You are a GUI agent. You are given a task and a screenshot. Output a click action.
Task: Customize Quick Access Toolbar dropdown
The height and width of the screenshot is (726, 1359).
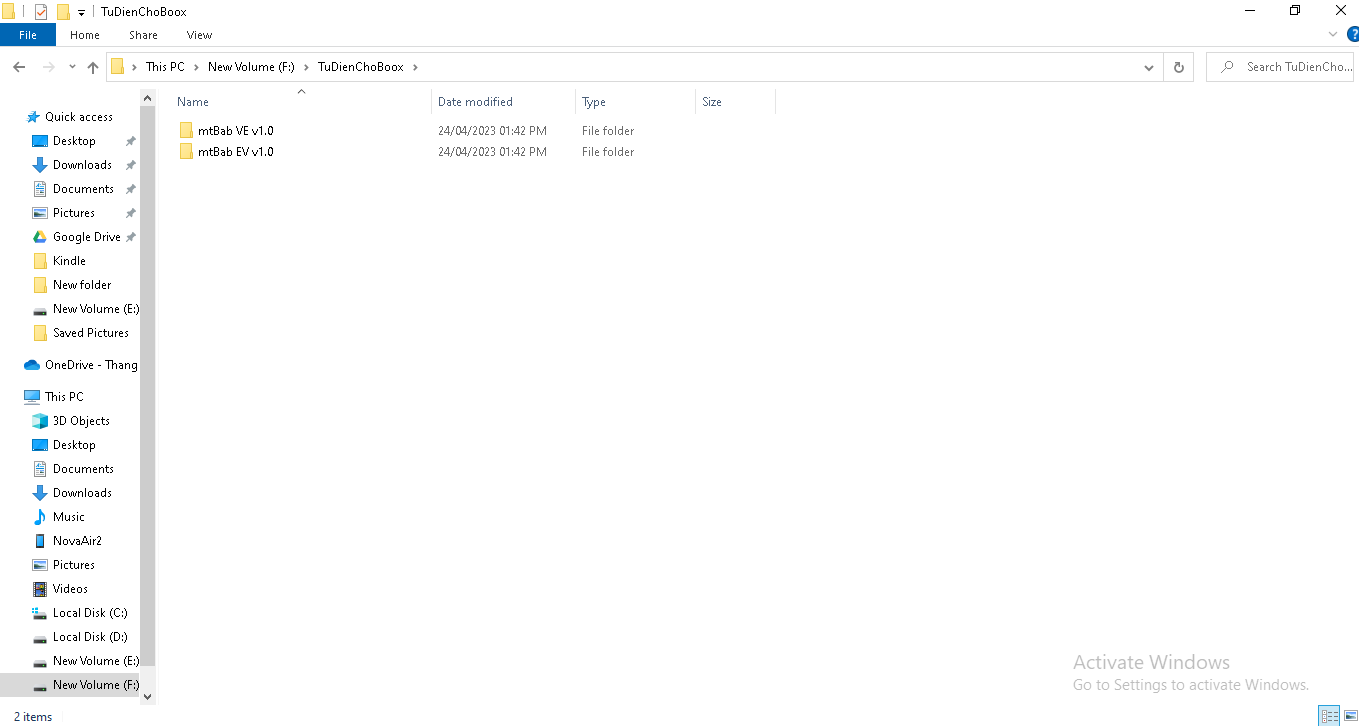click(81, 13)
